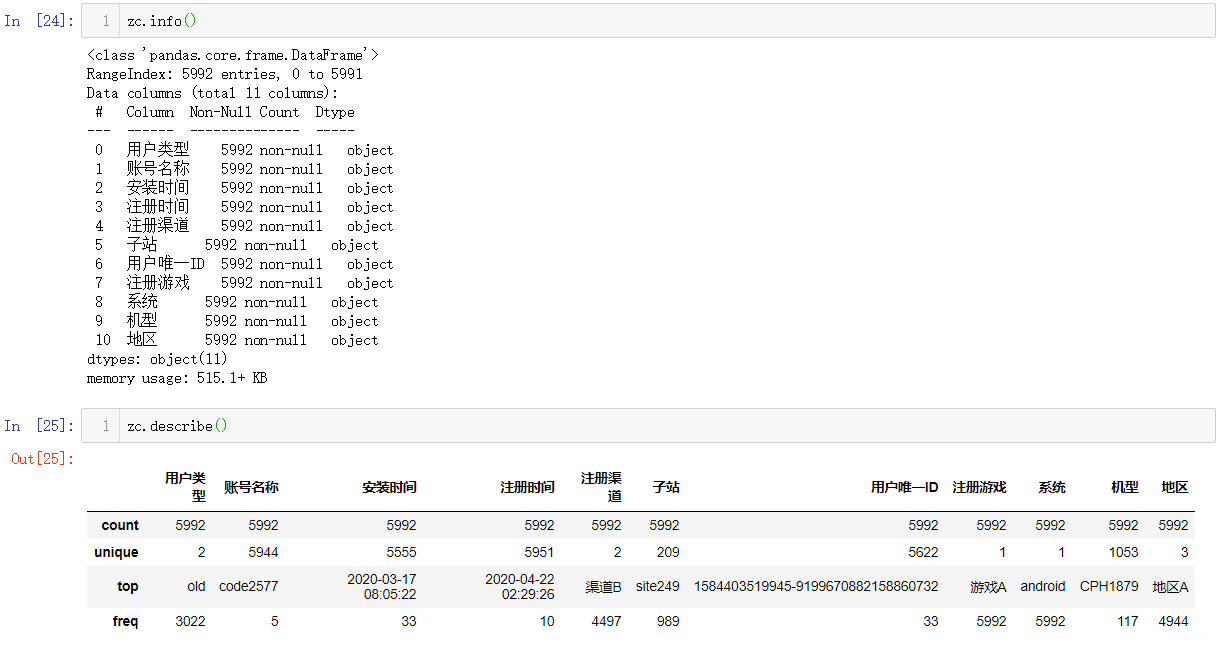Image resolution: width=1218 pixels, height=646 pixels.
Task: Click the Data columns total 11 line
Action: tap(212, 93)
